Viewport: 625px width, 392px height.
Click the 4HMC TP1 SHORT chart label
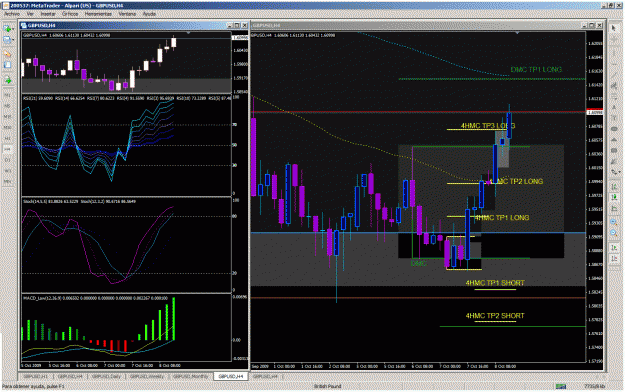click(495, 283)
